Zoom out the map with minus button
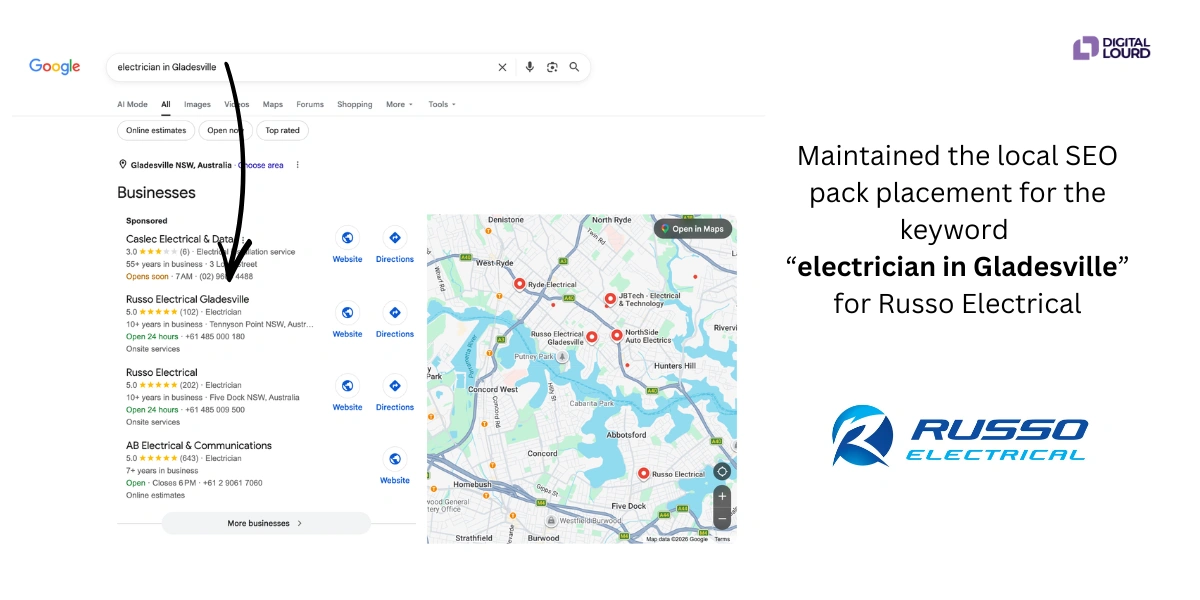 [x=722, y=519]
